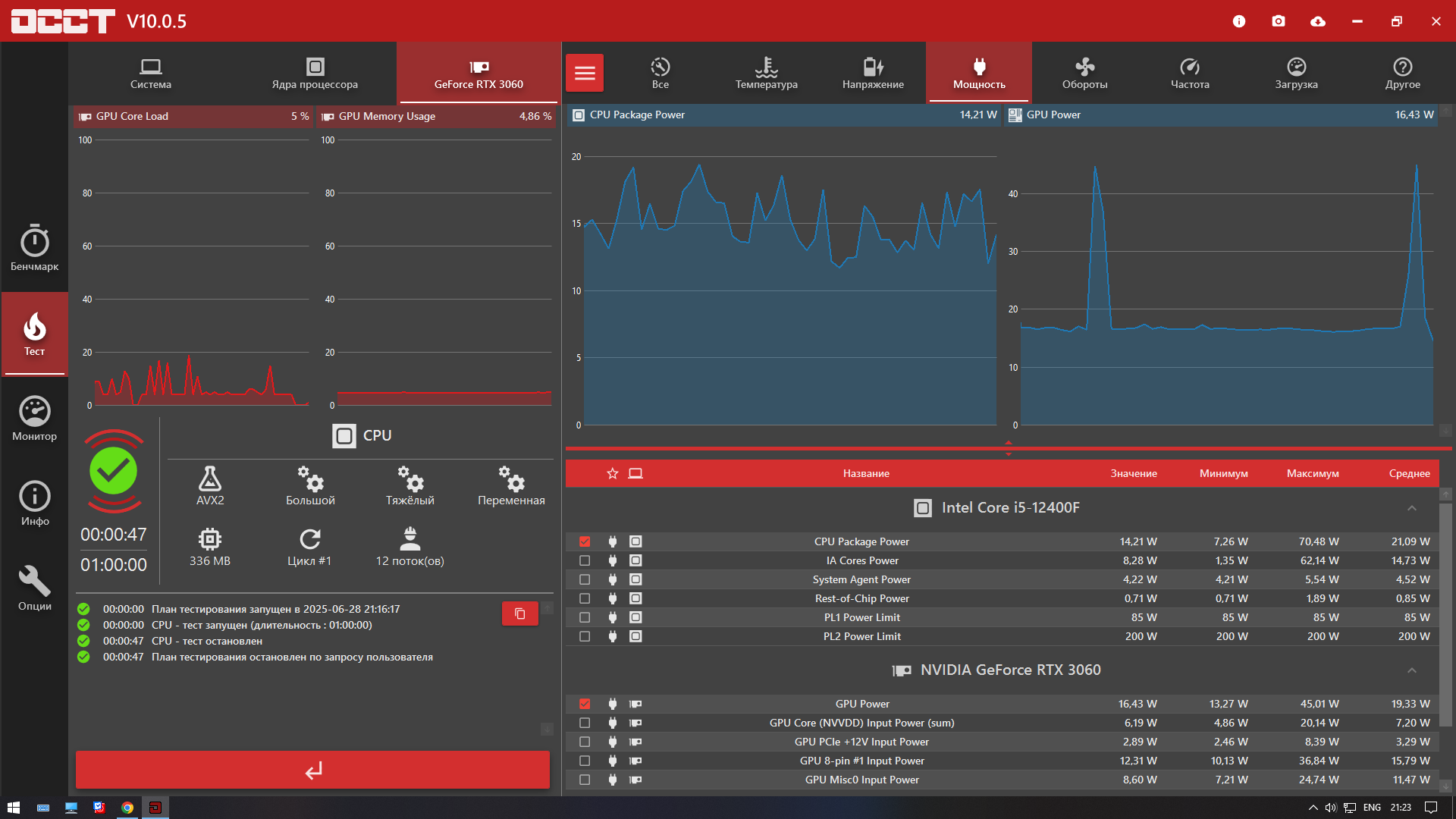Select the Тест flame sidebar item
The image size is (1456, 819).
pyautogui.click(x=34, y=334)
